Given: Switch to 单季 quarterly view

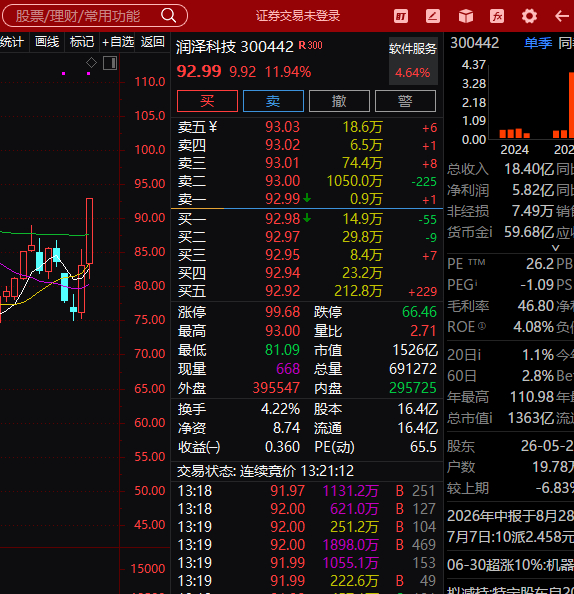Looking at the screenshot, I should [x=538, y=43].
